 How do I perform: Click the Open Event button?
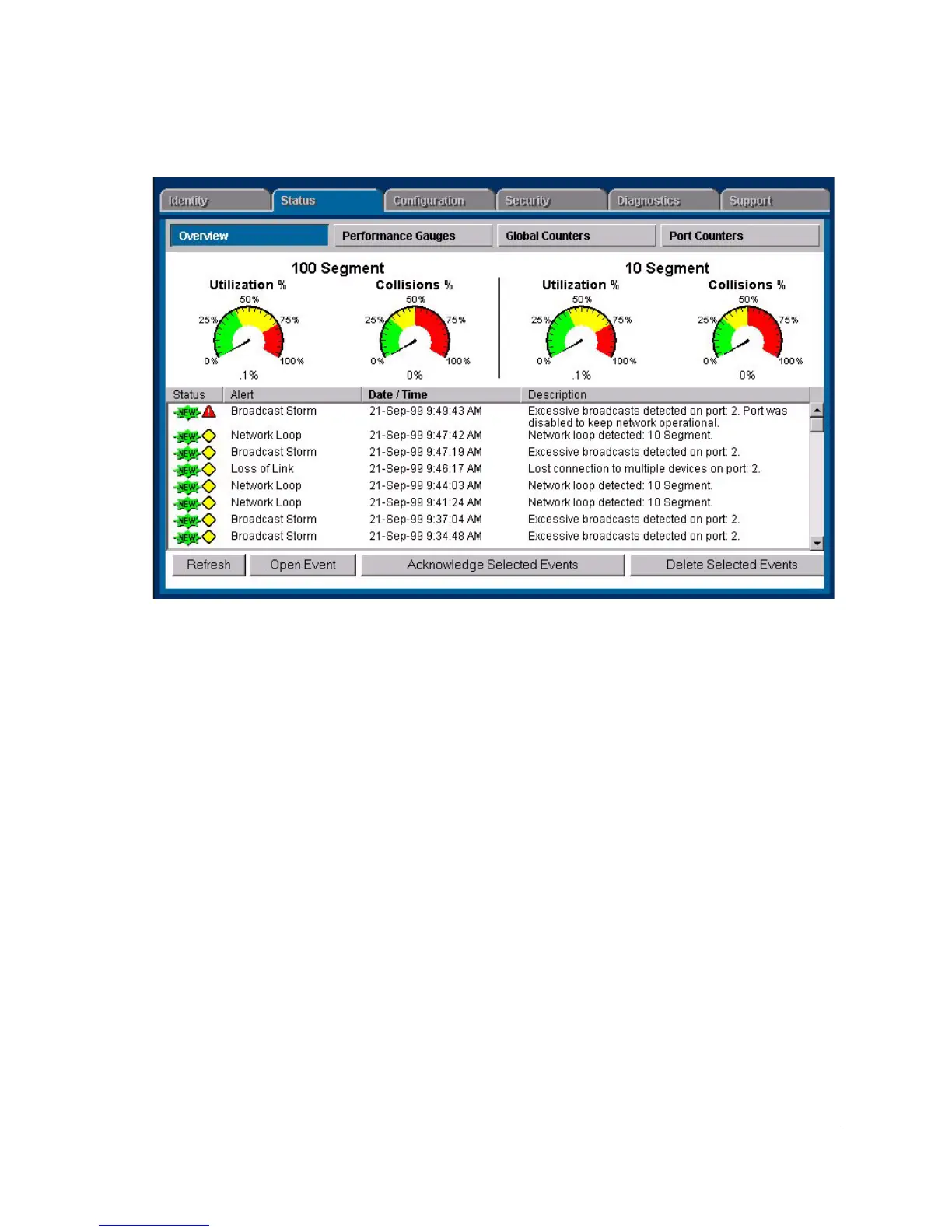[x=303, y=565]
